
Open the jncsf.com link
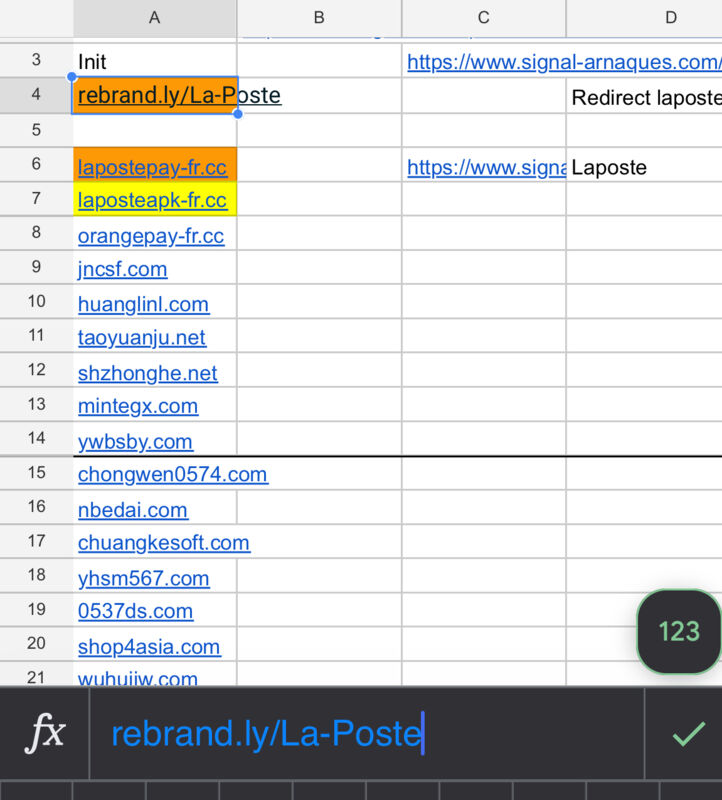click(x=122, y=269)
